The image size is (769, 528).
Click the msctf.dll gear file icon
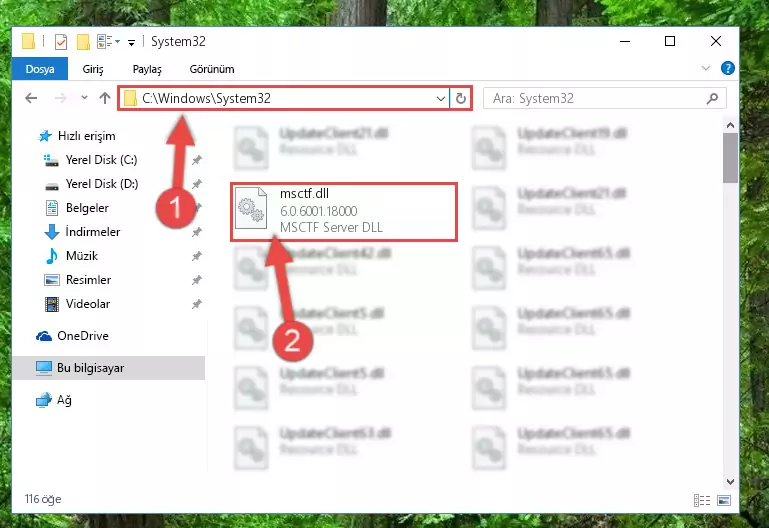tap(251, 209)
